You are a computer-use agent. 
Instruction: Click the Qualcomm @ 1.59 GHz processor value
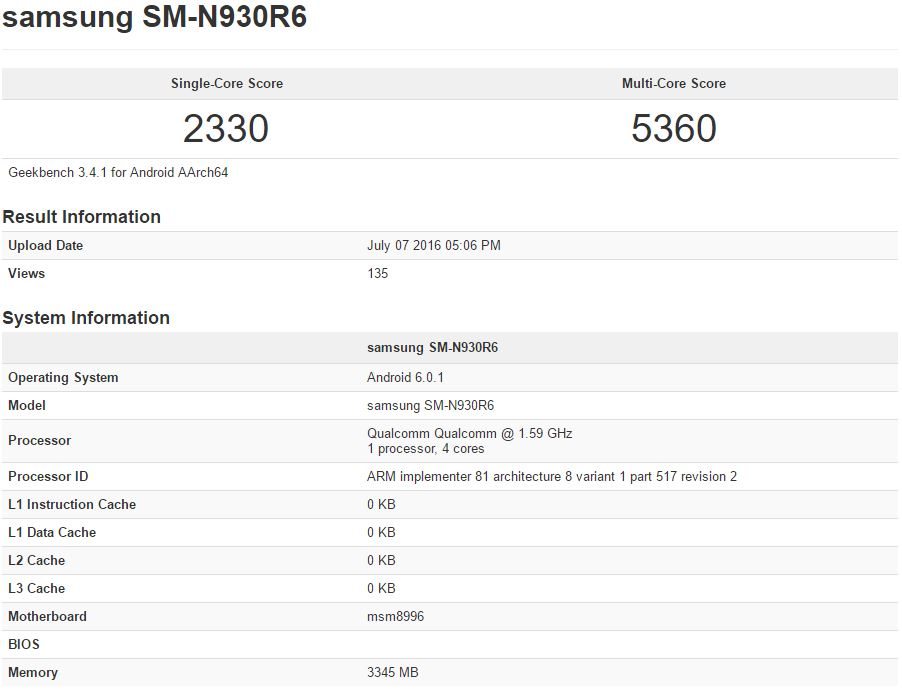tap(469, 434)
